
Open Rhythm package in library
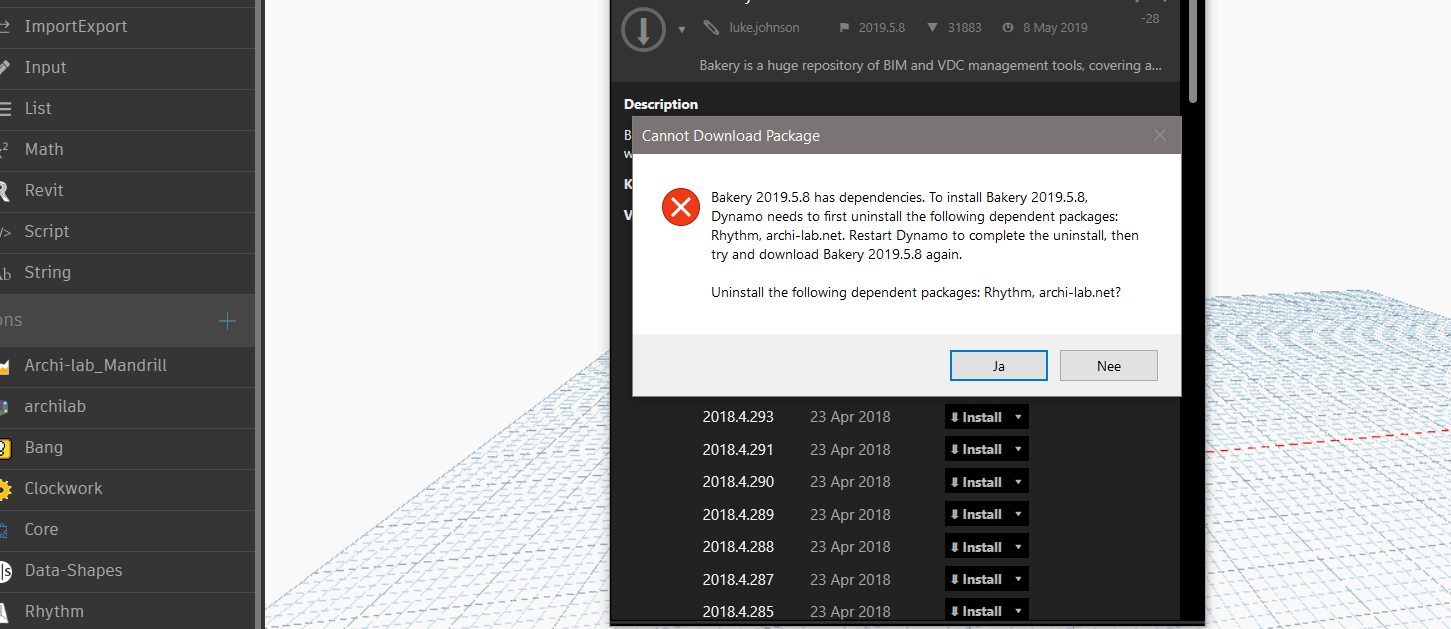click(x=127, y=612)
